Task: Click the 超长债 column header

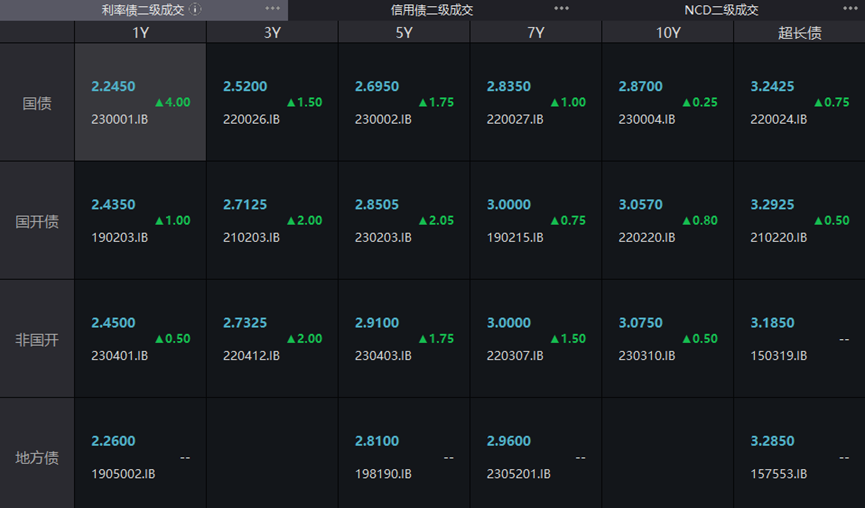Action: click(x=799, y=33)
